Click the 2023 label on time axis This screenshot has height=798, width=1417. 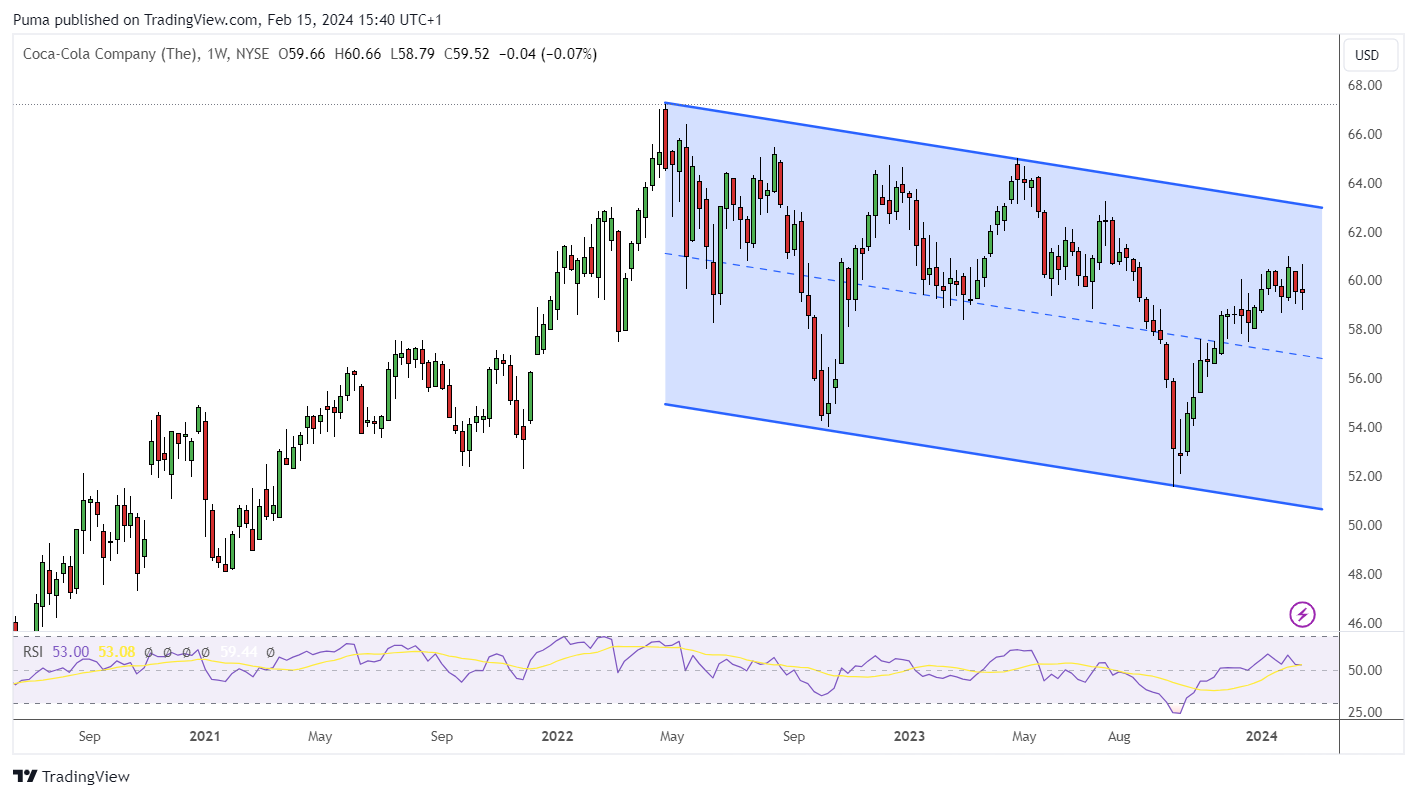(909, 737)
